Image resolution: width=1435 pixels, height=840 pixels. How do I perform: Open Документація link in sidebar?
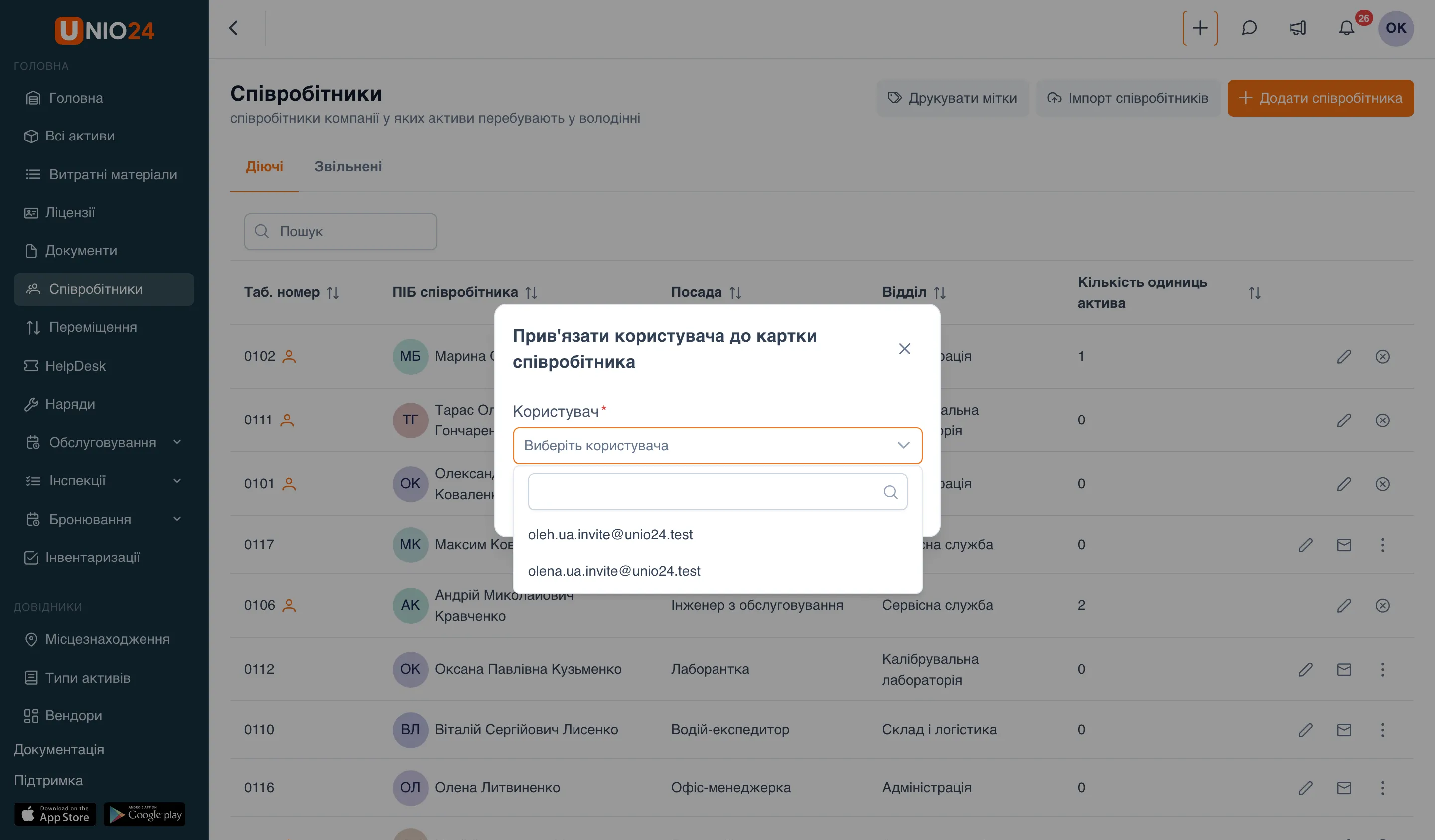59,749
